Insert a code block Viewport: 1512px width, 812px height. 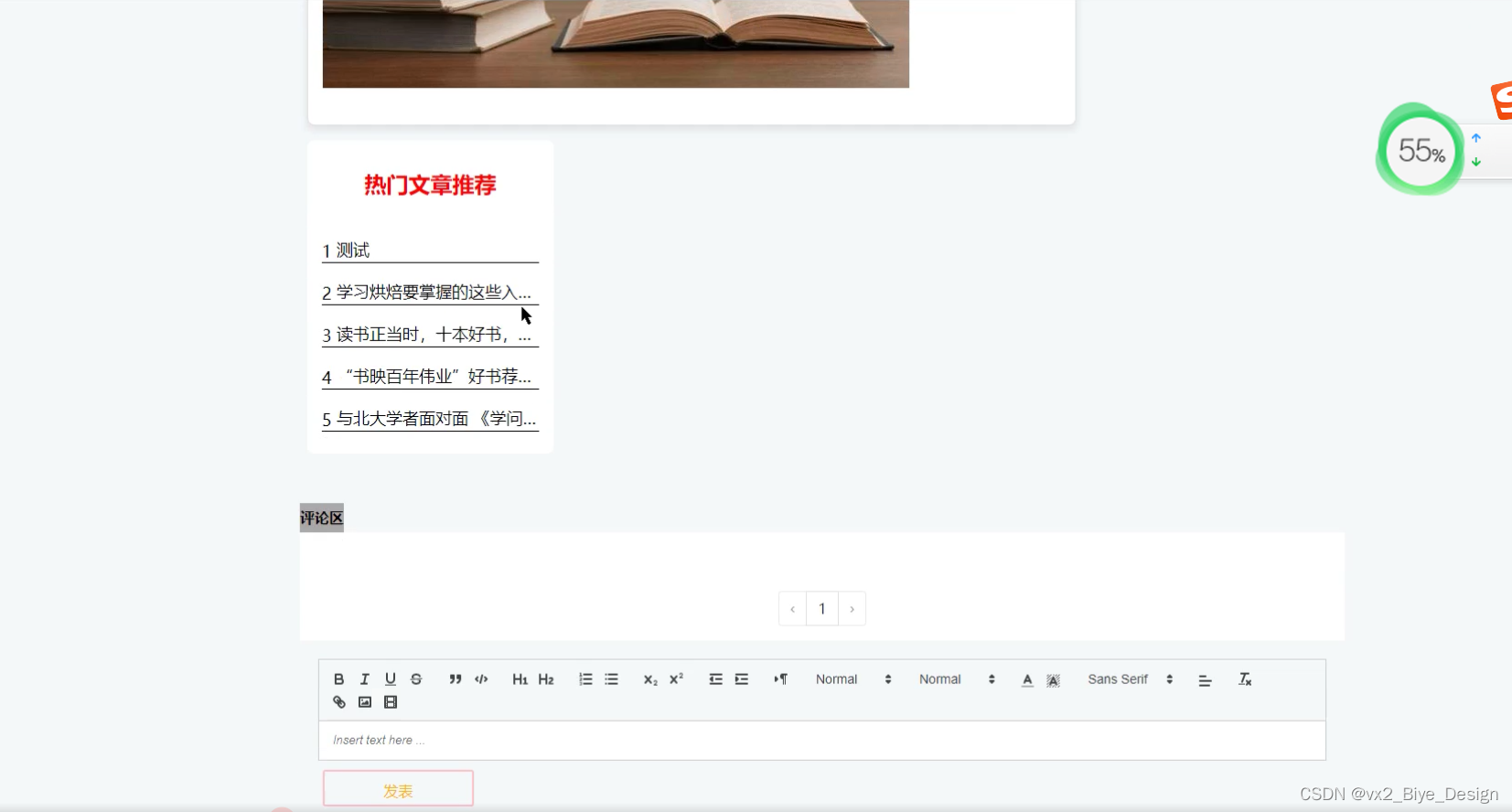[481, 679]
